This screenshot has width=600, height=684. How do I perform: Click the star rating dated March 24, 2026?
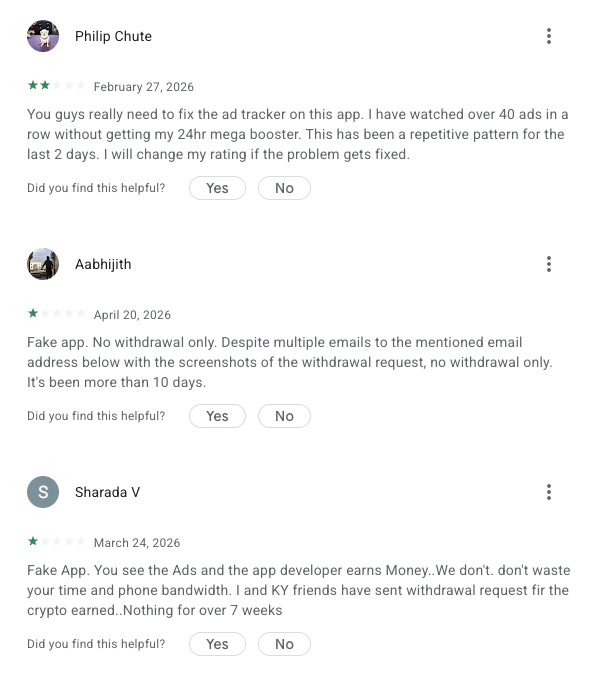(x=57, y=543)
